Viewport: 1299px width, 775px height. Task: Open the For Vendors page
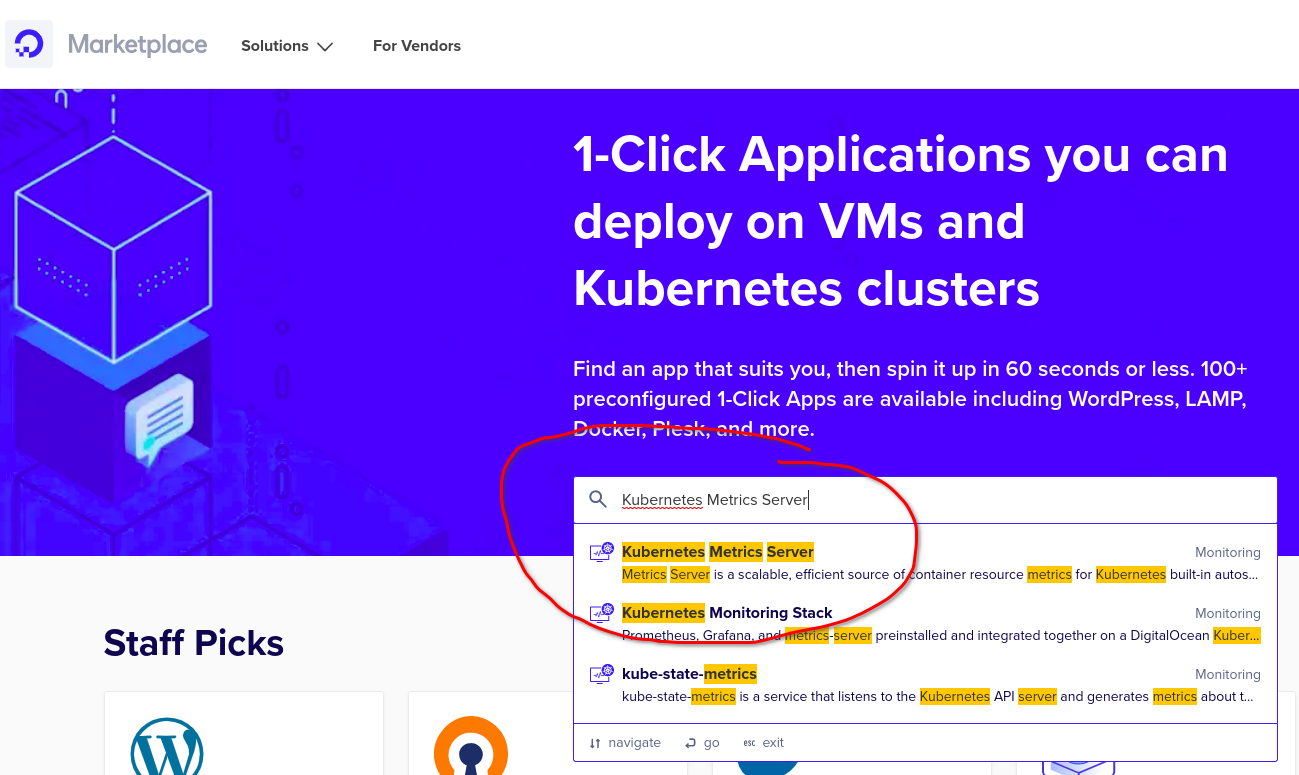coord(417,46)
